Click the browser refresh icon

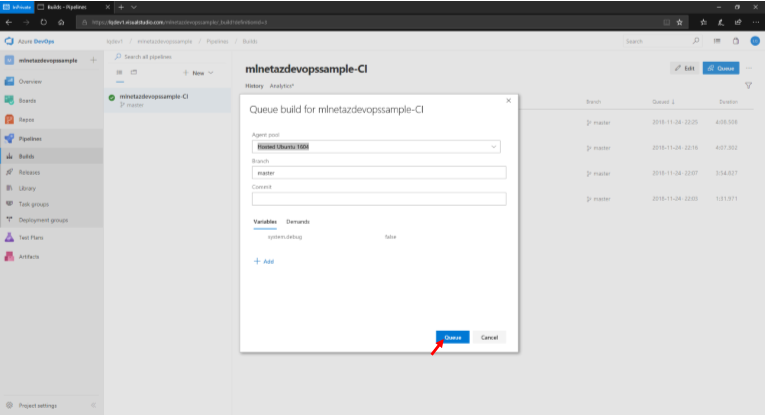point(43,22)
